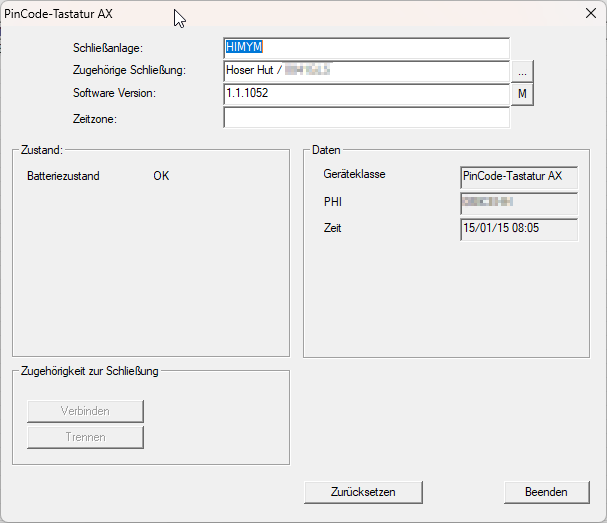Click the PHI value field
This screenshot has width=607, height=523.
[x=518, y=203]
